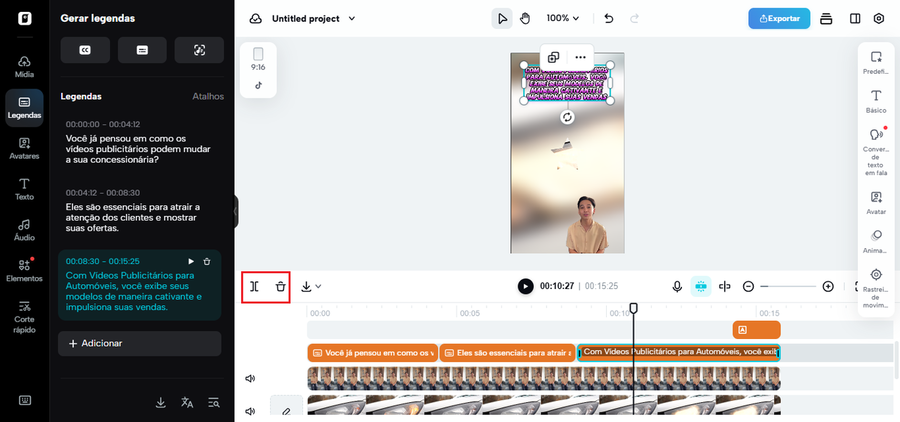Toggle the timeline snapping magnet
This screenshot has width=900, height=422.
click(x=700, y=286)
